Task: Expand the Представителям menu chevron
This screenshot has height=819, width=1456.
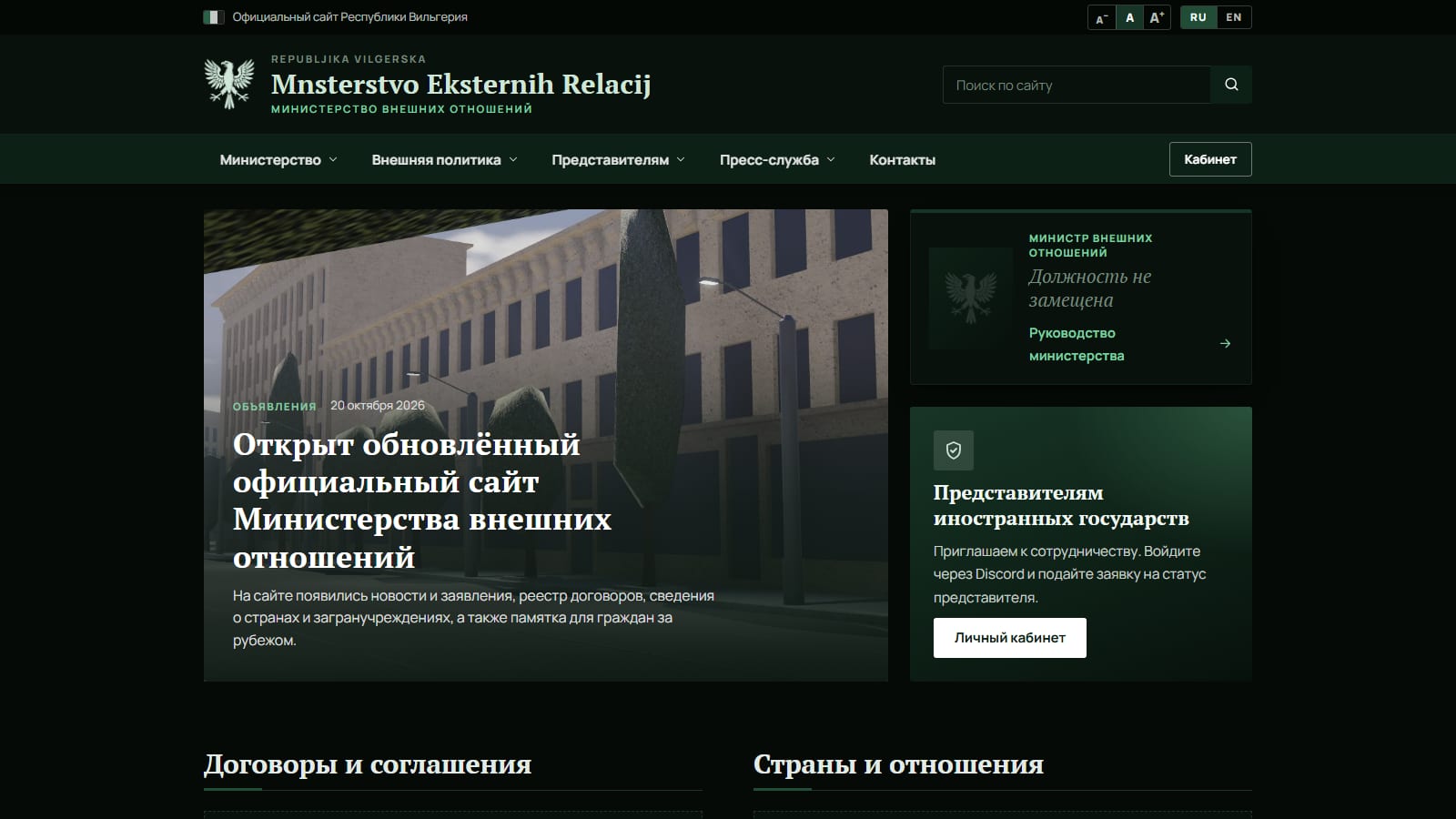Action: [681, 159]
